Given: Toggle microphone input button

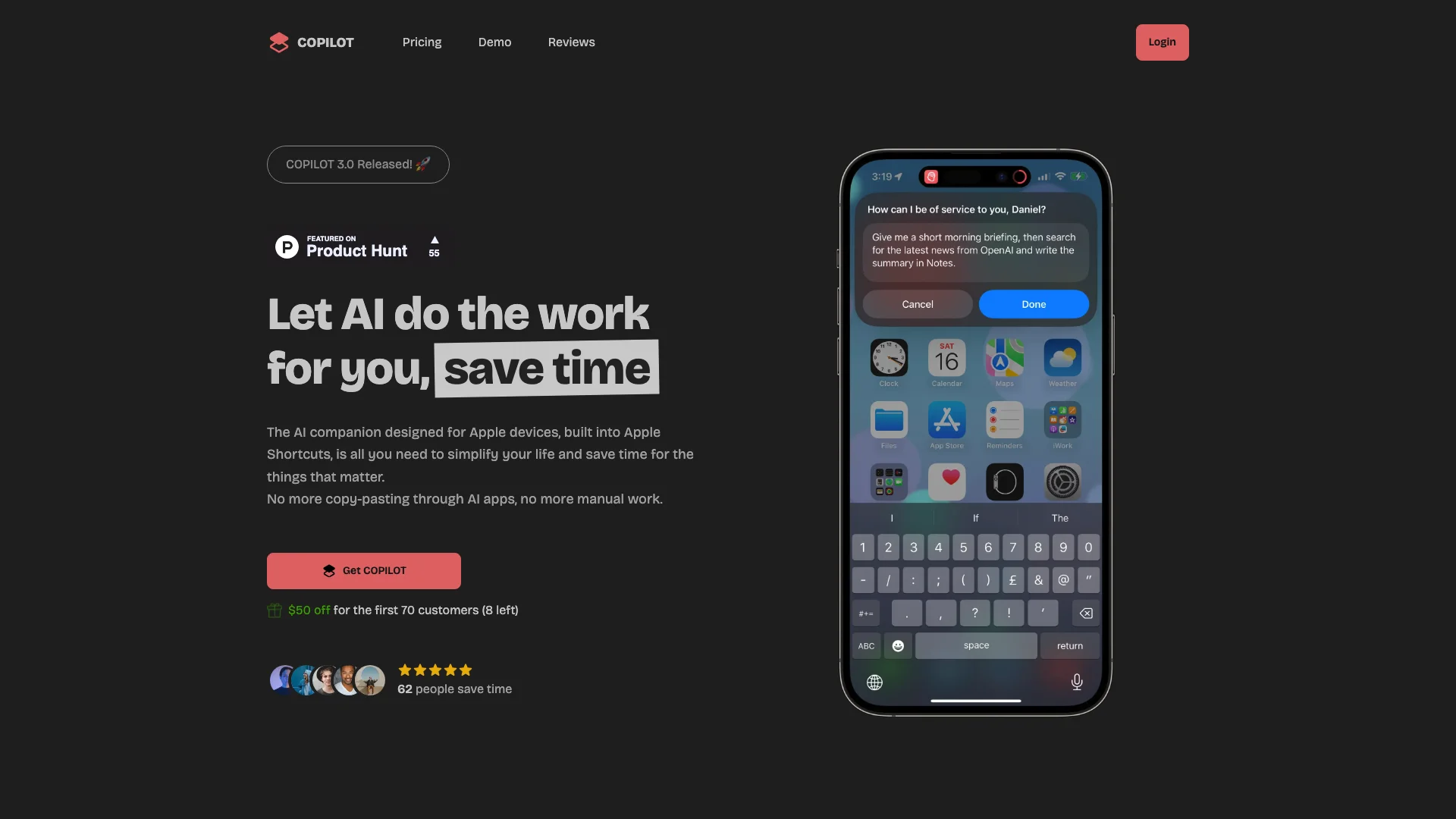Looking at the screenshot, I should 1076,682.
